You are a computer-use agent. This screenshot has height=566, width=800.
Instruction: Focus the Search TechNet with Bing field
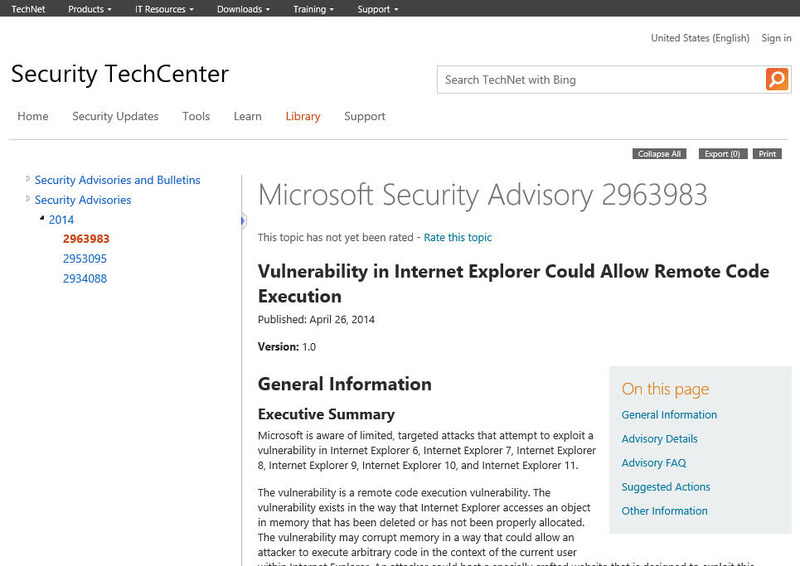coord(600,80)
